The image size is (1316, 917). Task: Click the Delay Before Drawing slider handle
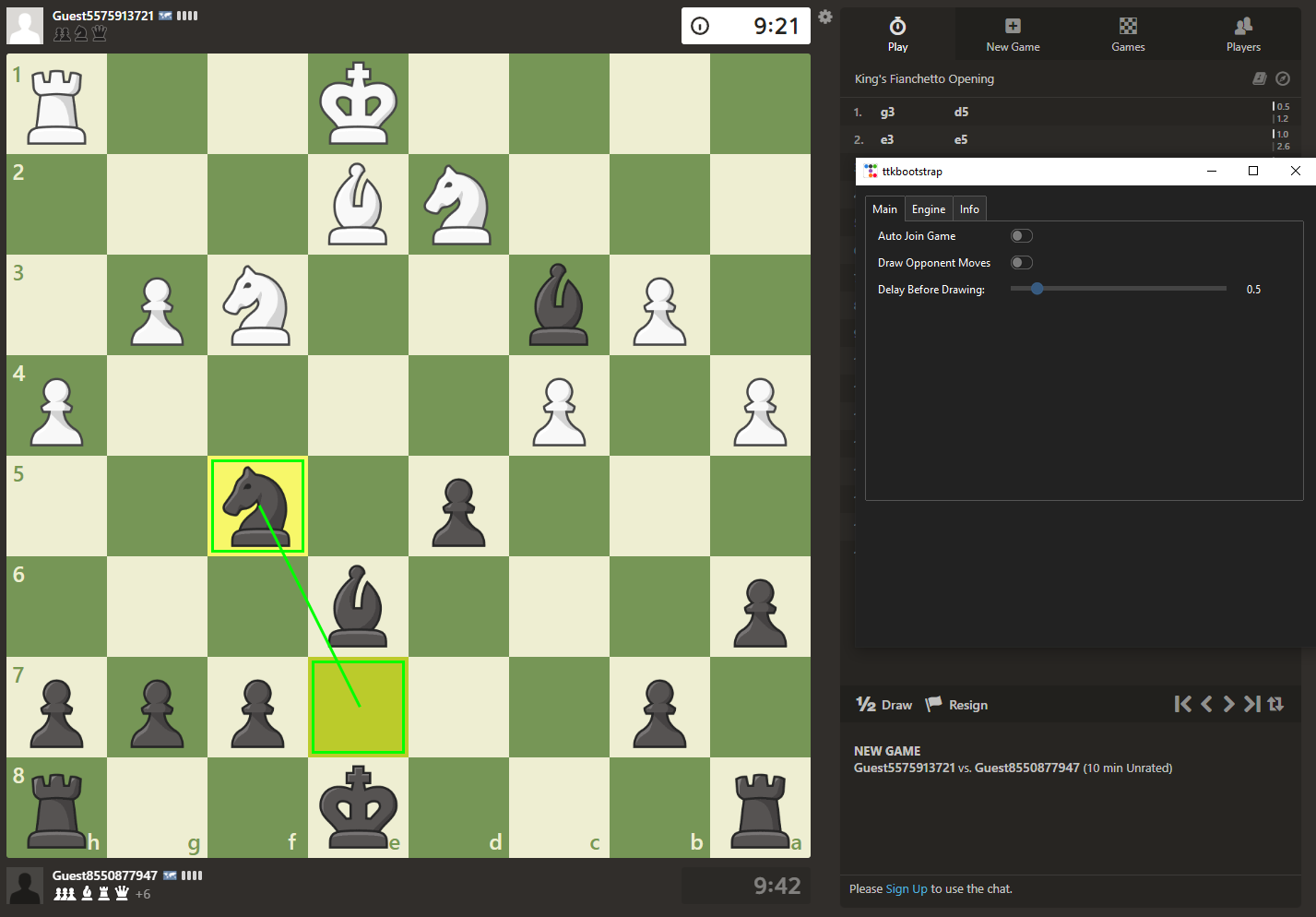click(1037, 289)
